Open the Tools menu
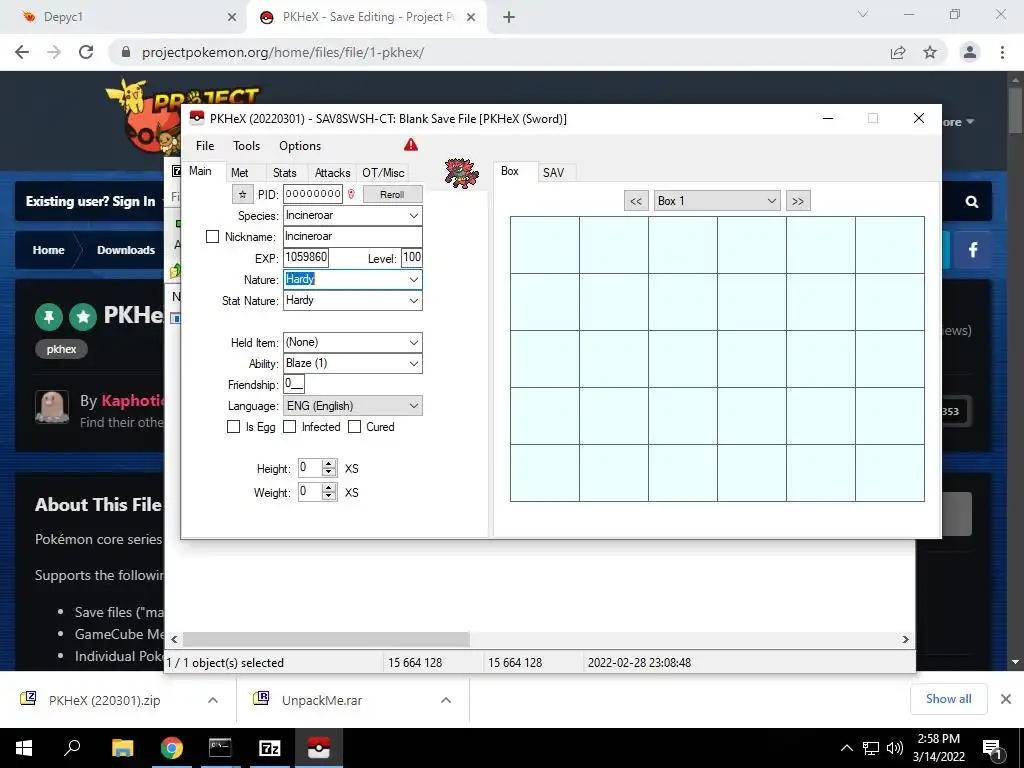The height and width of the screenshot is (768, 1024). (x=246, y=146)
